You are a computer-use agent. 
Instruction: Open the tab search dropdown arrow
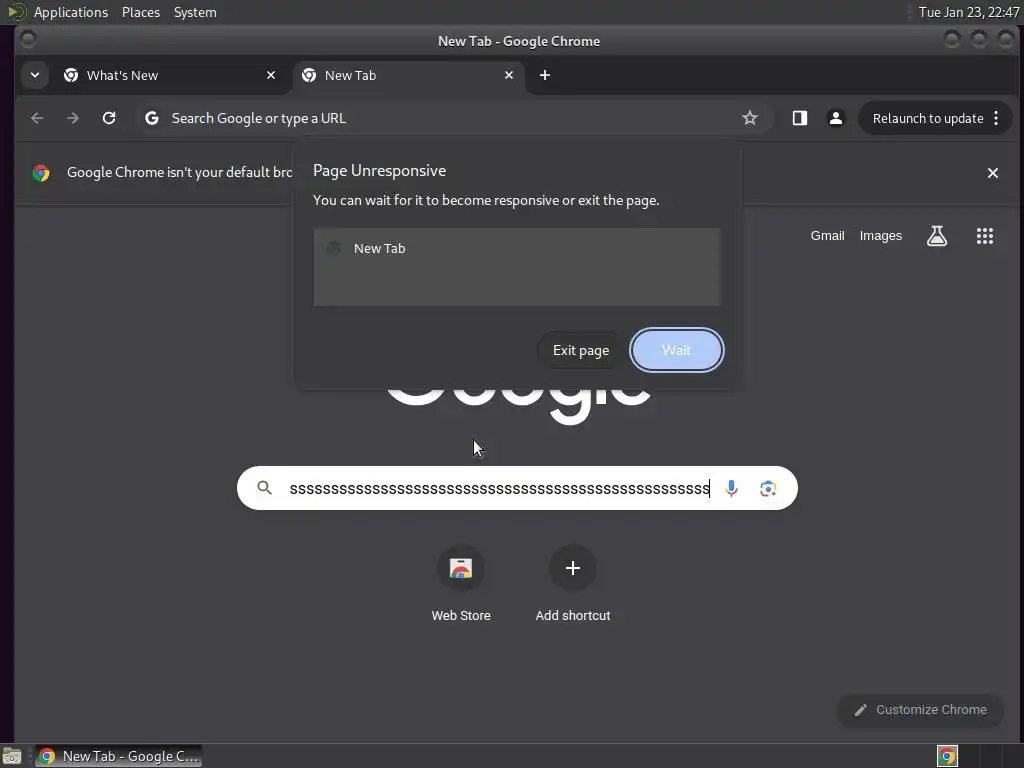tap(35, 75)
